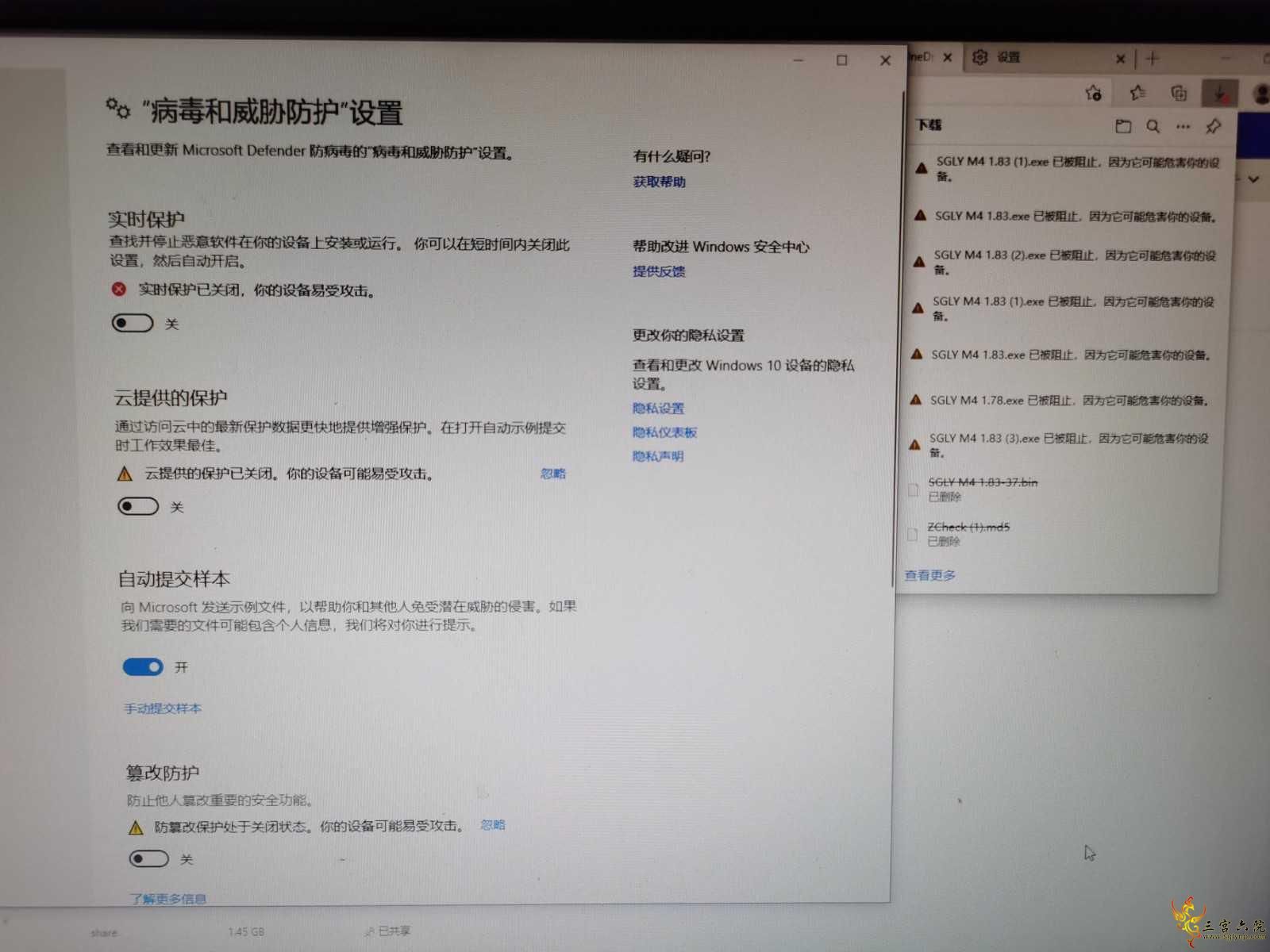Maximize the Windows Security settings window
The width and height of the screenshot is (1270, 952).
842,60
